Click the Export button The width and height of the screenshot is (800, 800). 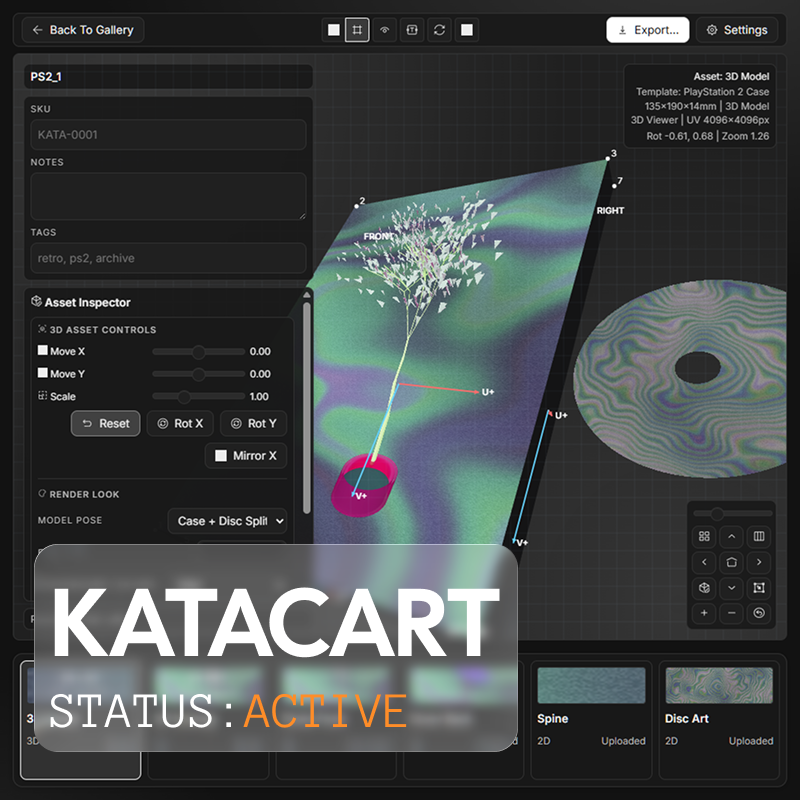click(x=647, y=30)
